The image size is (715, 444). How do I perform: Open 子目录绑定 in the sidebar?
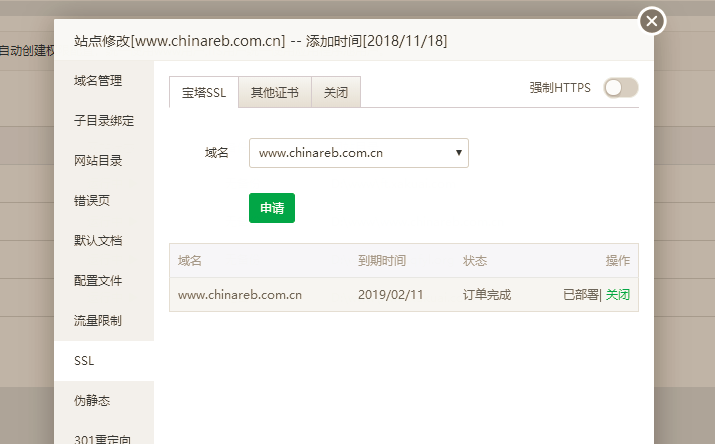[x=104, y=121]
